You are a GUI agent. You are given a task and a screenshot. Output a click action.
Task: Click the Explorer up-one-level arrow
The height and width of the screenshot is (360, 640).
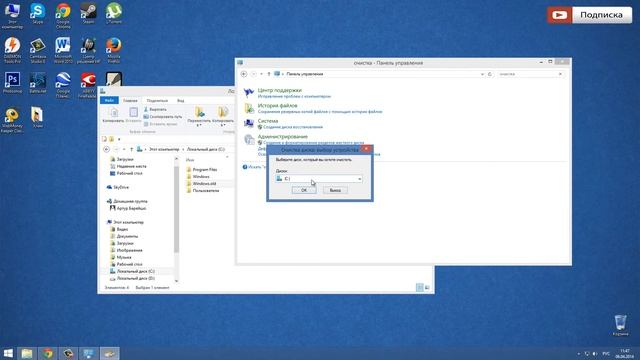(131, 149)
